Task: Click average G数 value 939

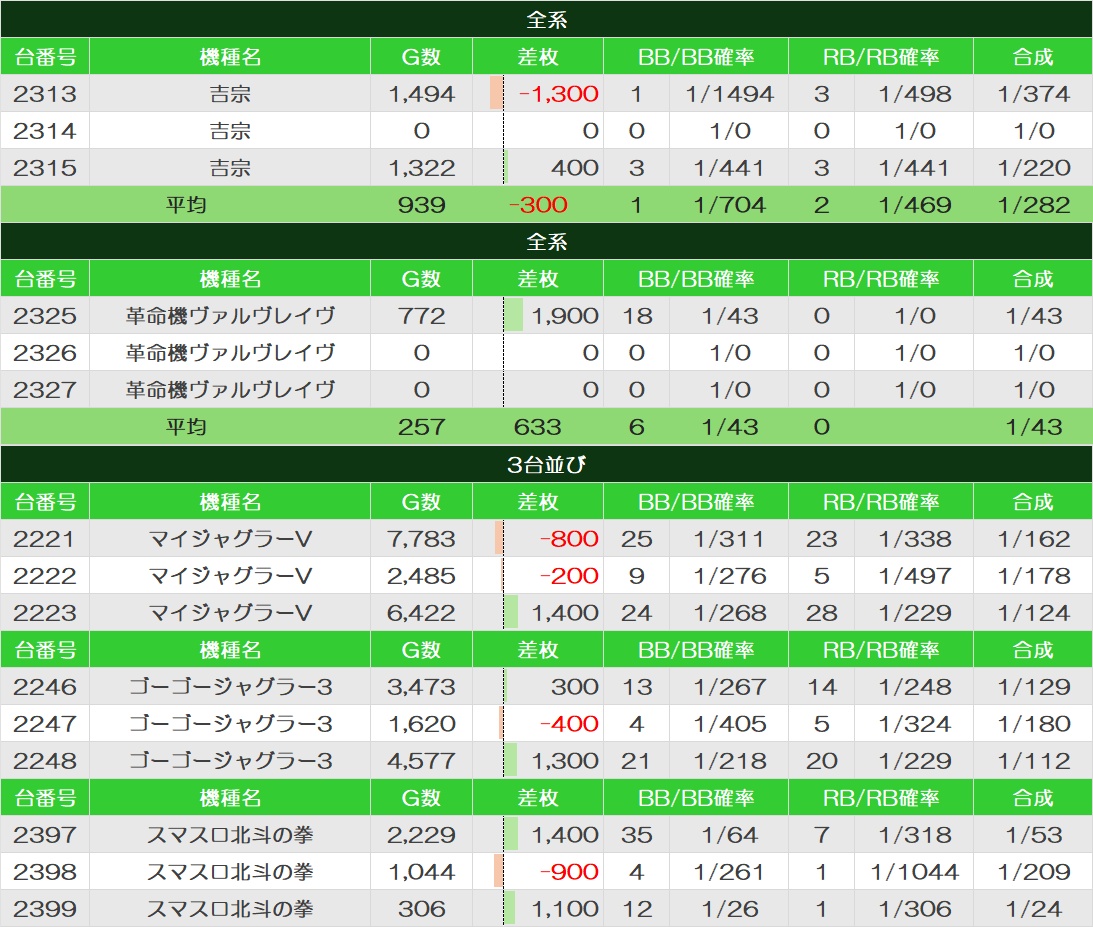Action: click(x=422, y=204)
